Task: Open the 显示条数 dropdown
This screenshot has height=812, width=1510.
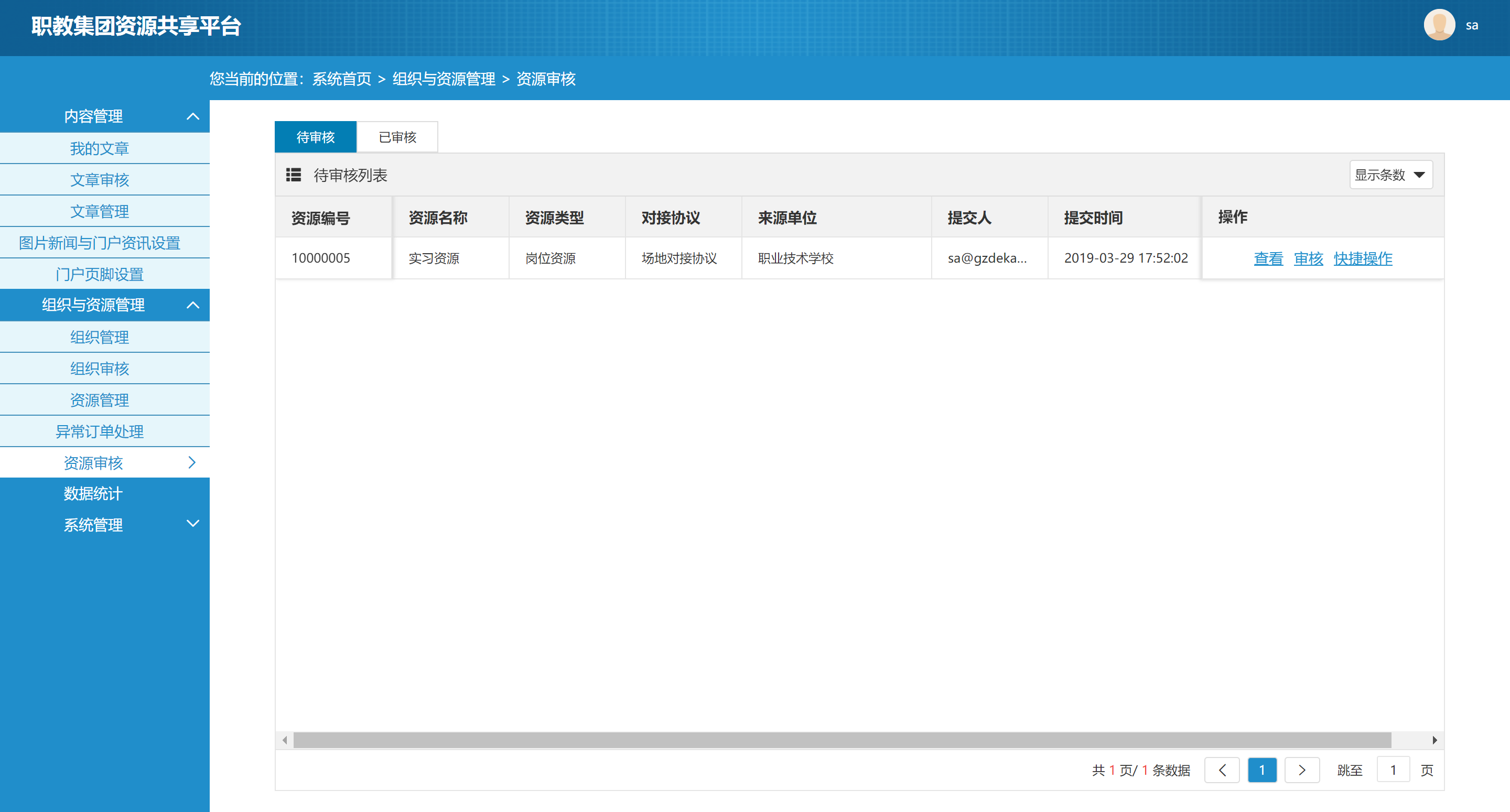Action: [1390, 175]
